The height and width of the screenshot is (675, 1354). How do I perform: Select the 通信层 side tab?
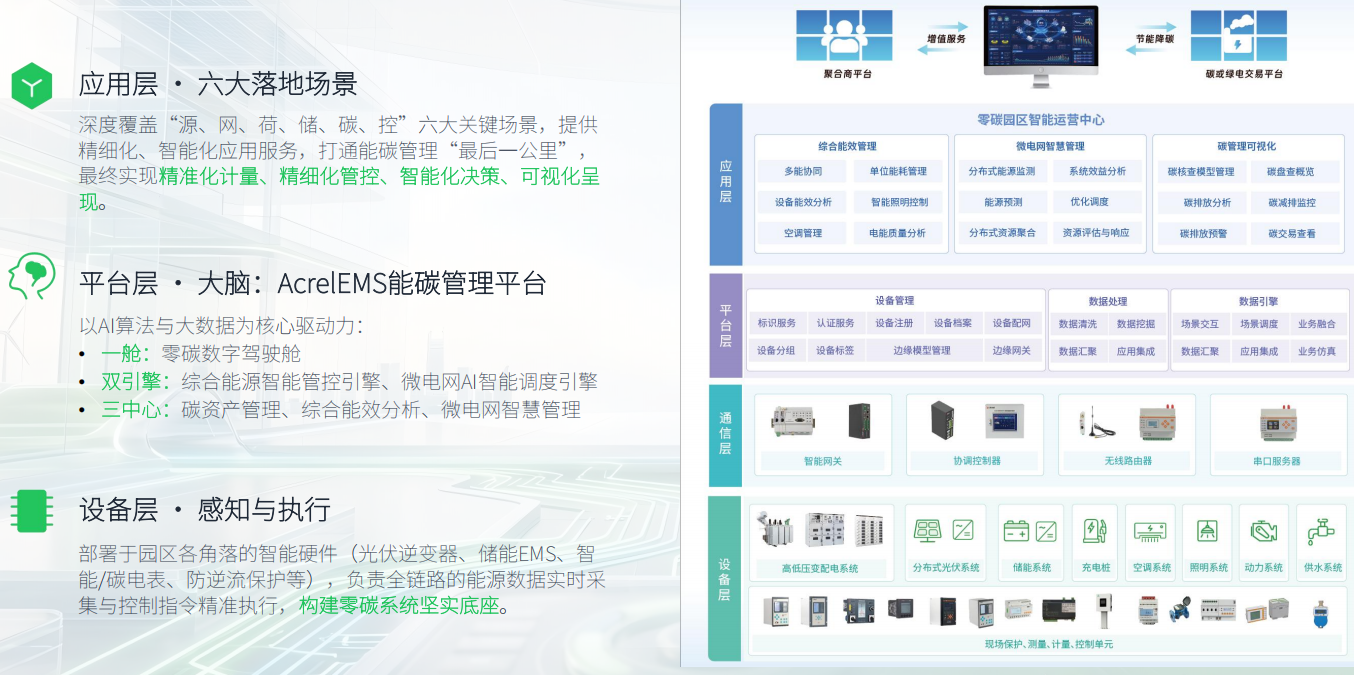pyautogui.click(x=725, y=435)
